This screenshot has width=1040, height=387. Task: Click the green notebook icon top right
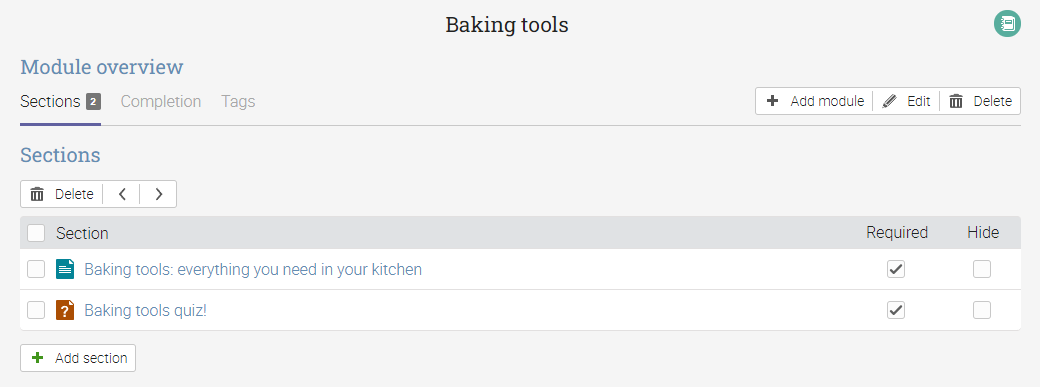1007,24
